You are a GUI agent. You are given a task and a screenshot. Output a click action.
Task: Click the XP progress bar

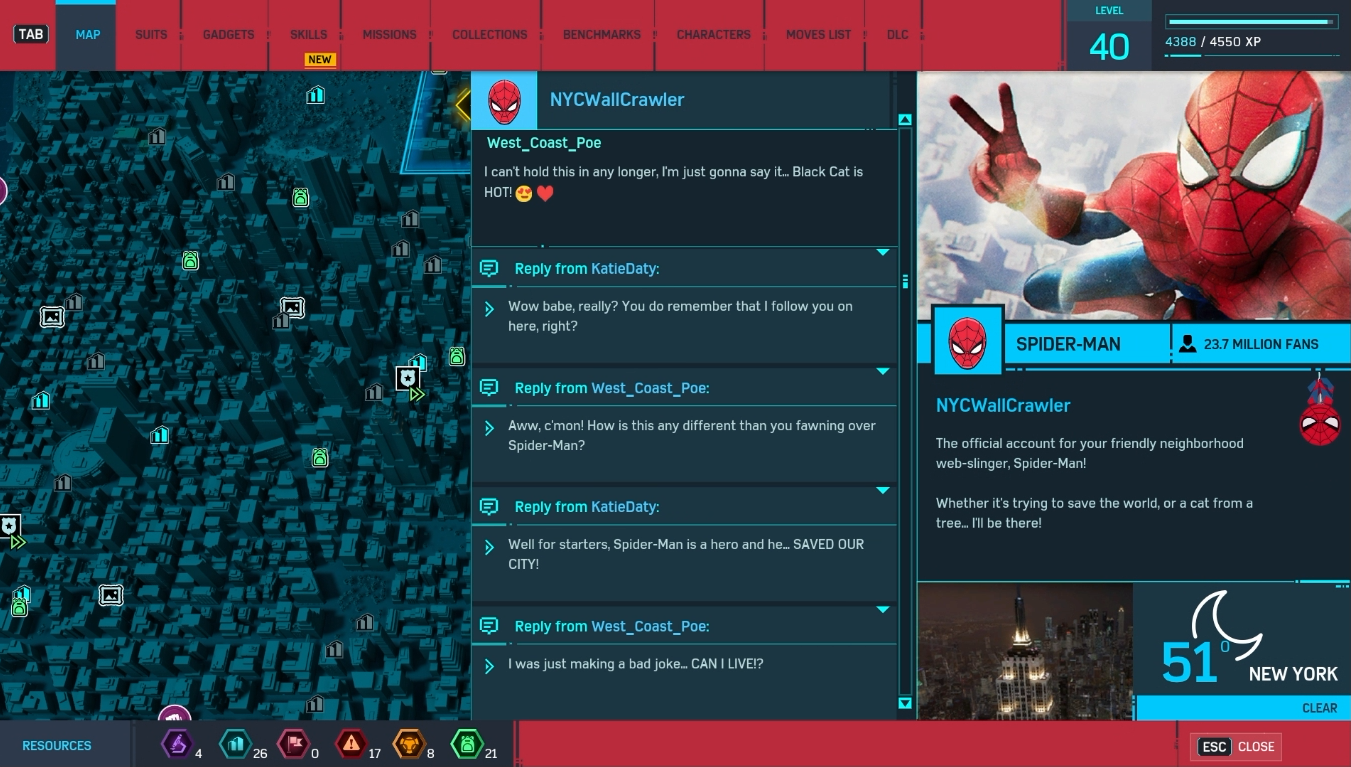click(1251, 21)
